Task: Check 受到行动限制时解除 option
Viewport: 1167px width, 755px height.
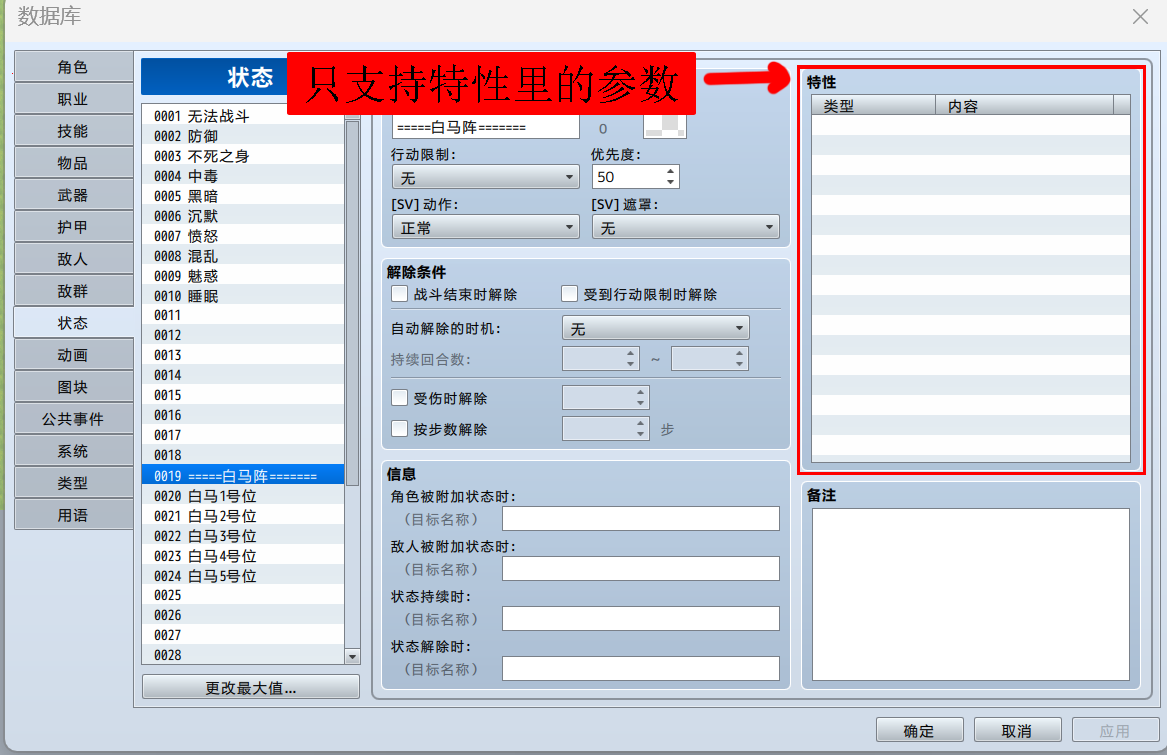Action: coord(569,294)
